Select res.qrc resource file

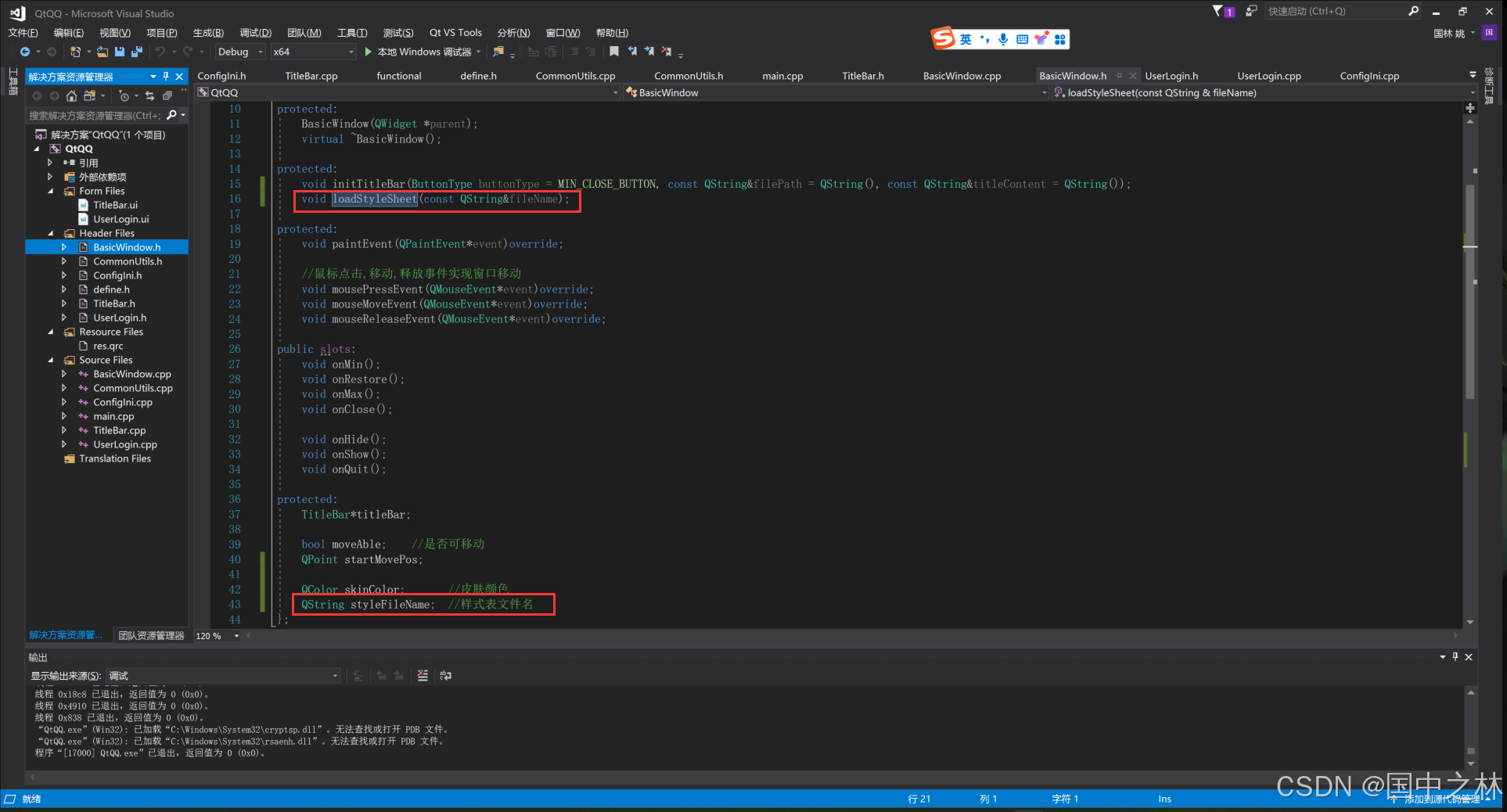click(x=108, y=346)
